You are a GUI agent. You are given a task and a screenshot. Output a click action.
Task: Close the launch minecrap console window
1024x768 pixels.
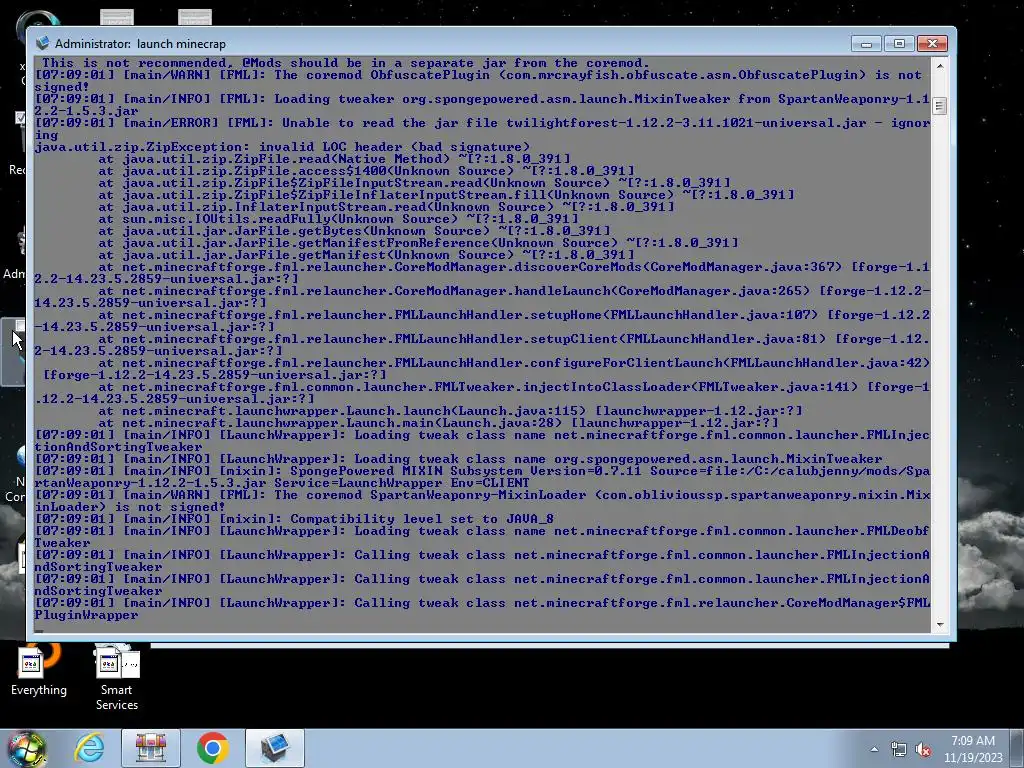[x=932, y=44]
